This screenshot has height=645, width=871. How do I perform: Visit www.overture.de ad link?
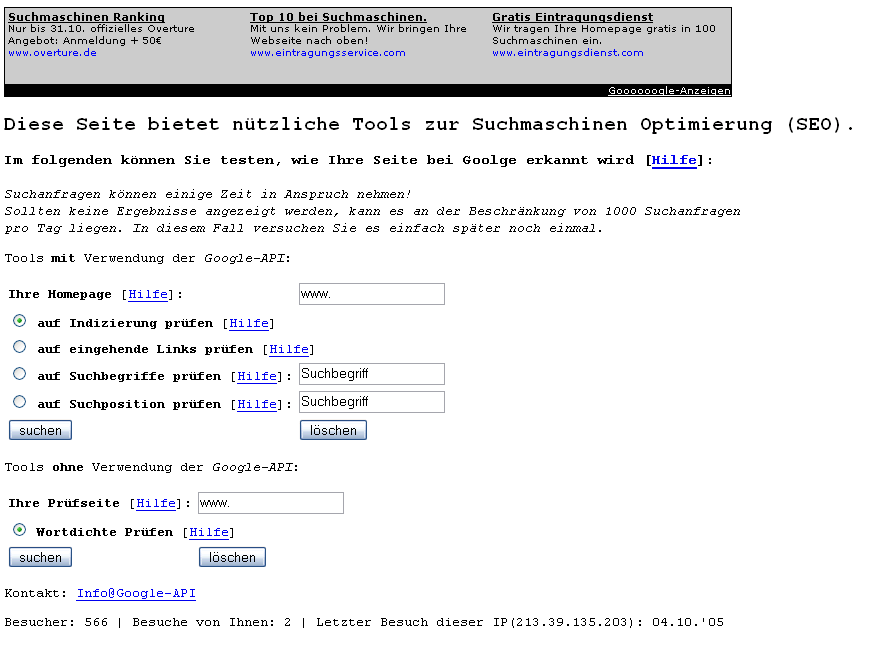tap(52, 53)
